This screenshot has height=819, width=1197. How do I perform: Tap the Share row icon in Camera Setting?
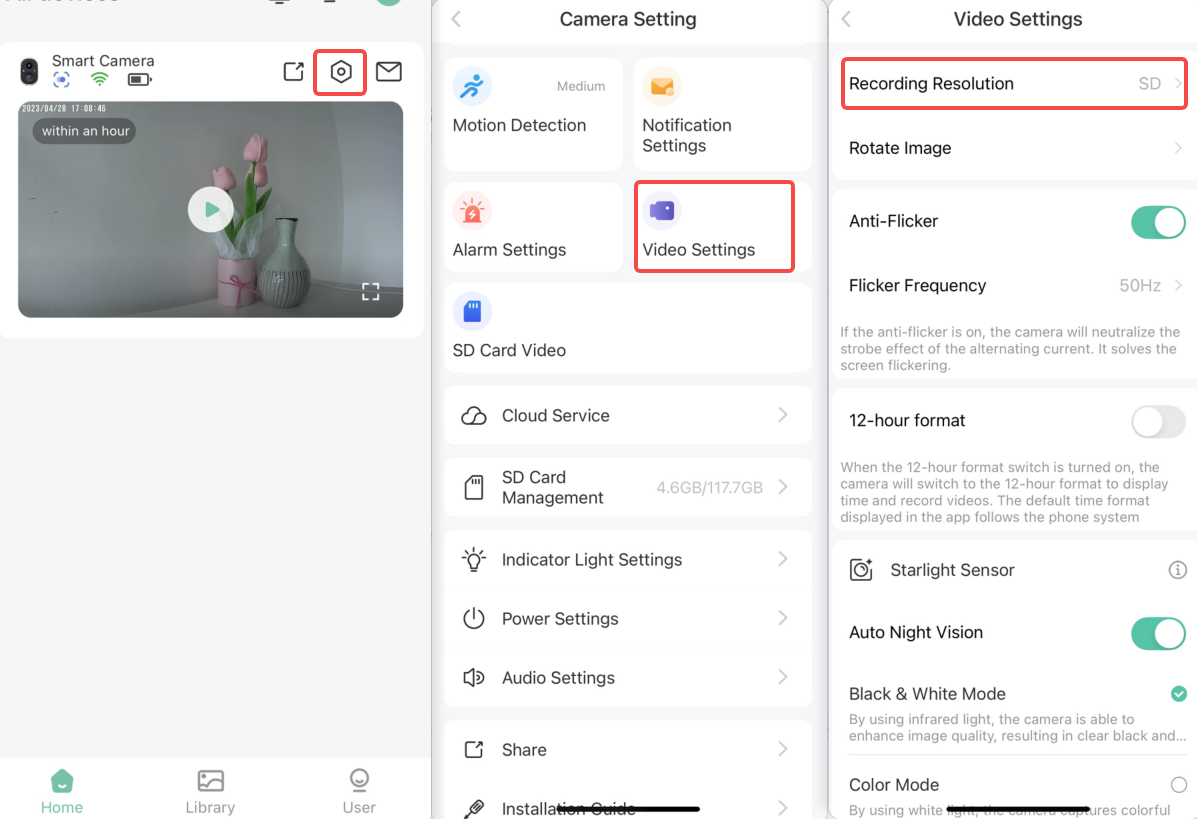(474, 750)
